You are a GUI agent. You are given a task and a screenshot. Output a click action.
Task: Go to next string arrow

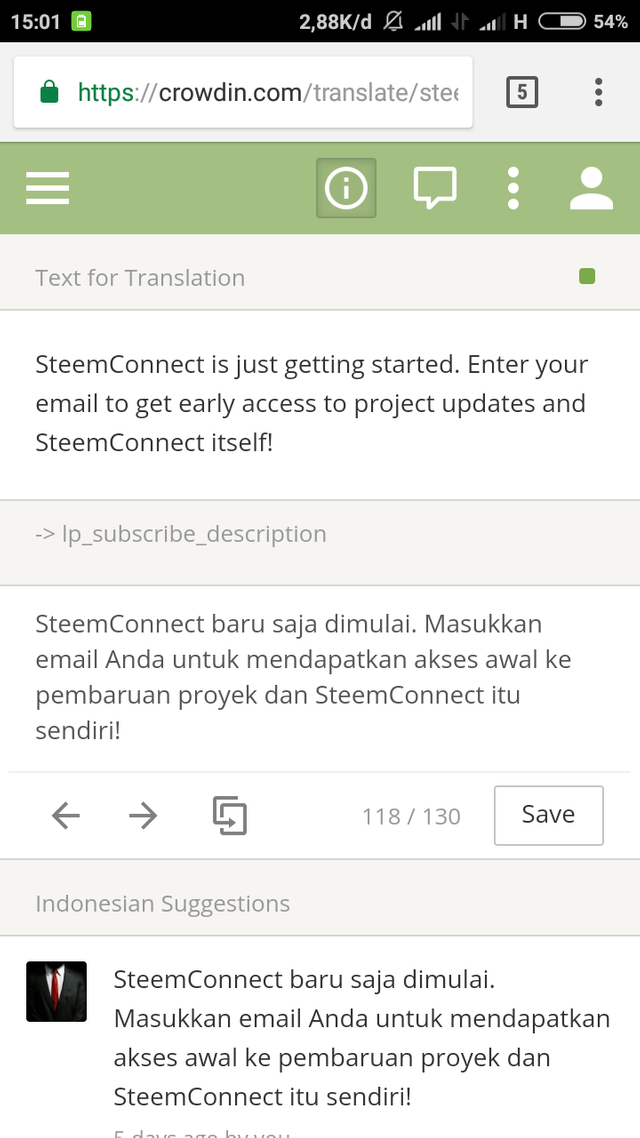coord(143,816)
